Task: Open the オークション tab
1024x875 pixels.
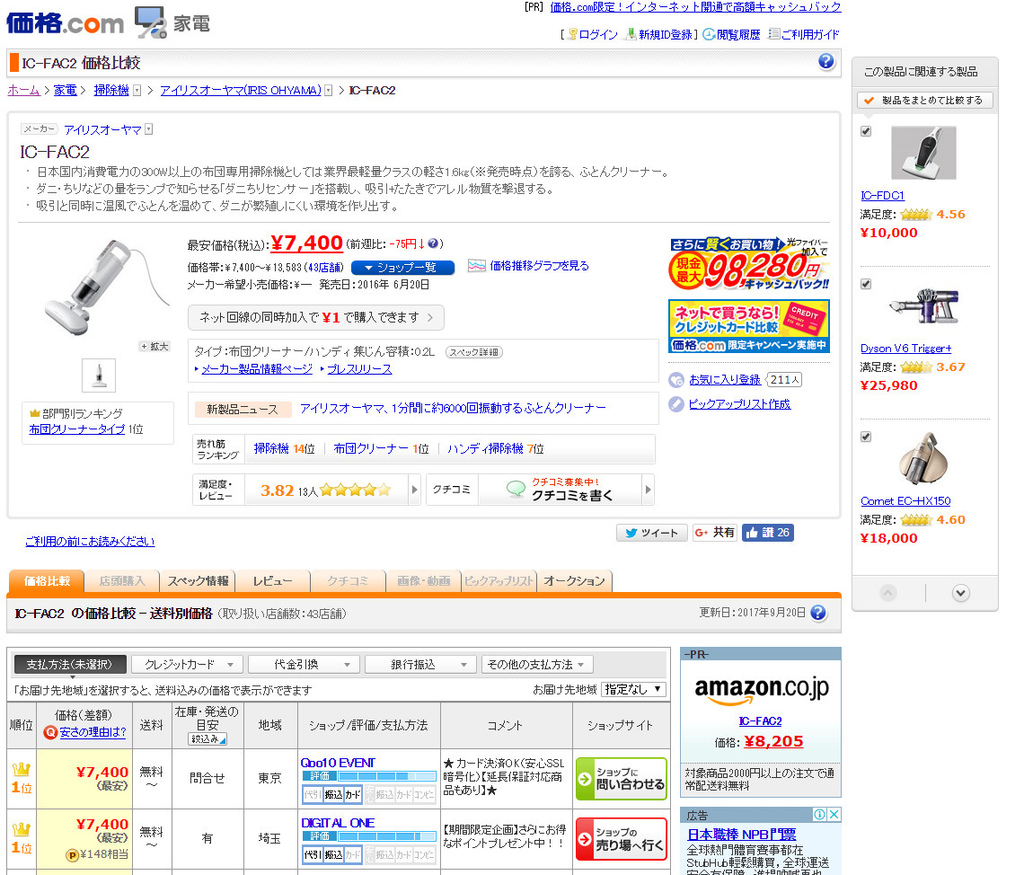Action: [575, 581]
